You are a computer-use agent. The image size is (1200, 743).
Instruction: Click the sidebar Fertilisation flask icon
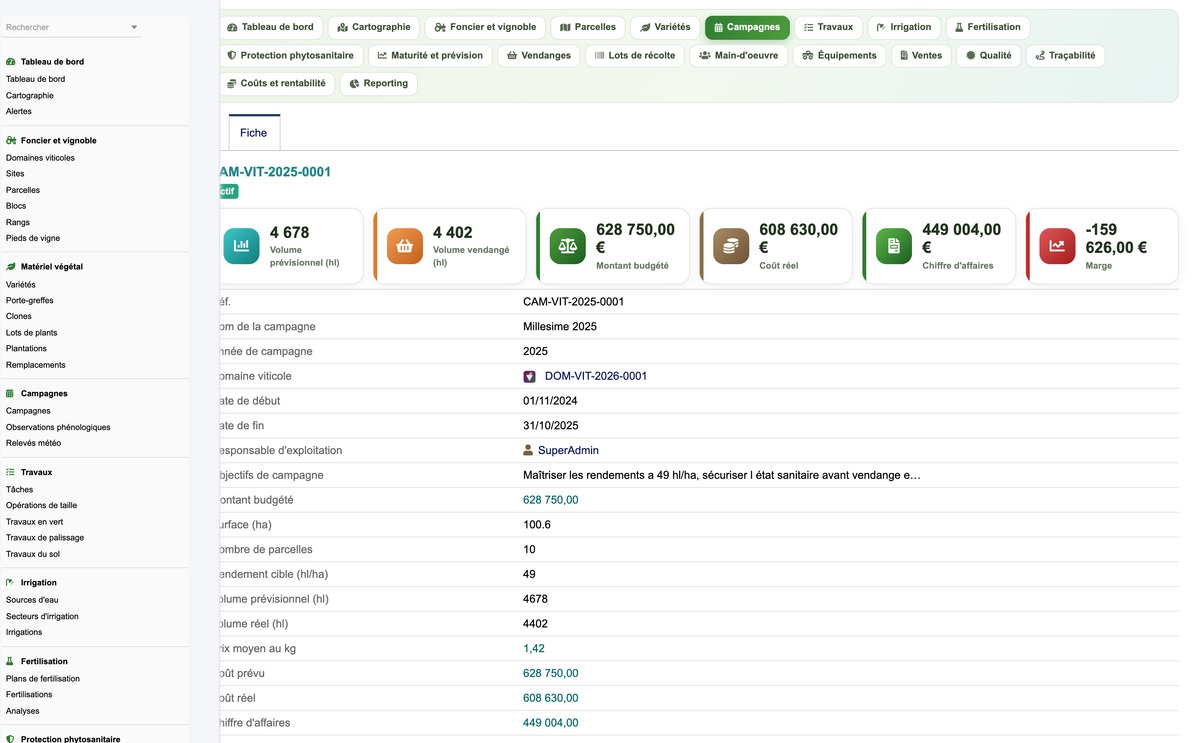11,661
